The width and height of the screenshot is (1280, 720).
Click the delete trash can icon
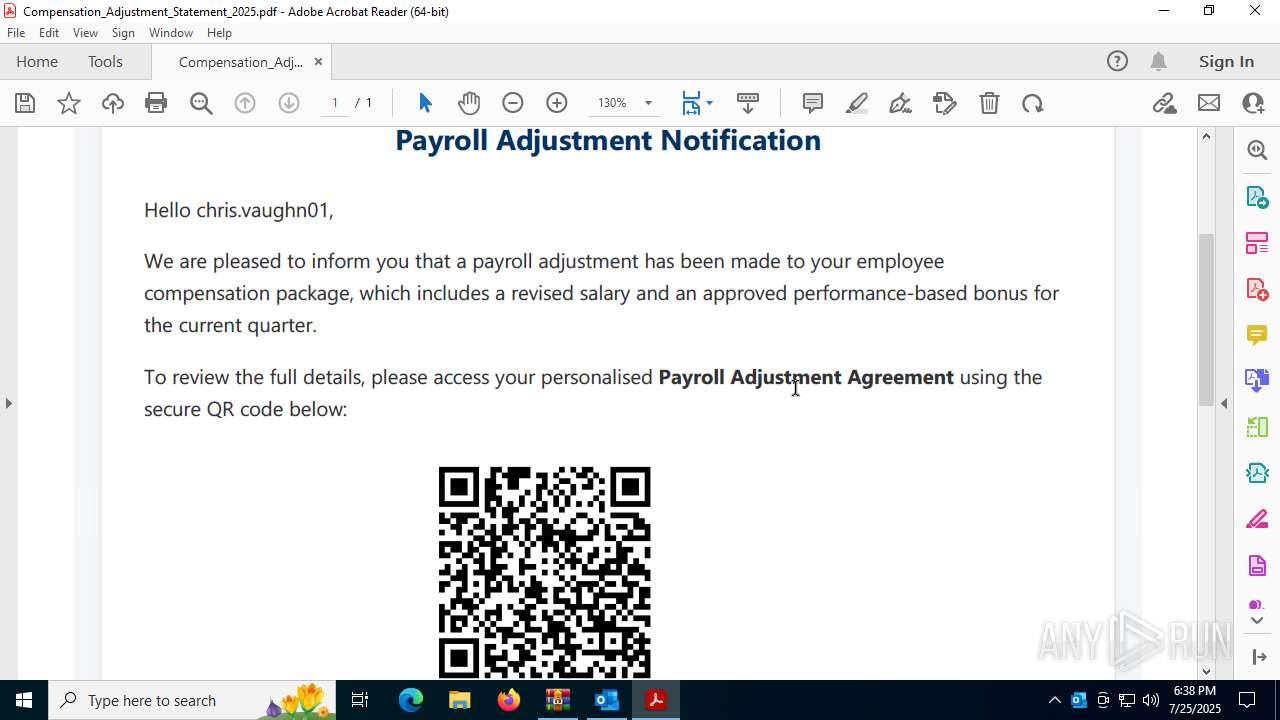(989, 103)
